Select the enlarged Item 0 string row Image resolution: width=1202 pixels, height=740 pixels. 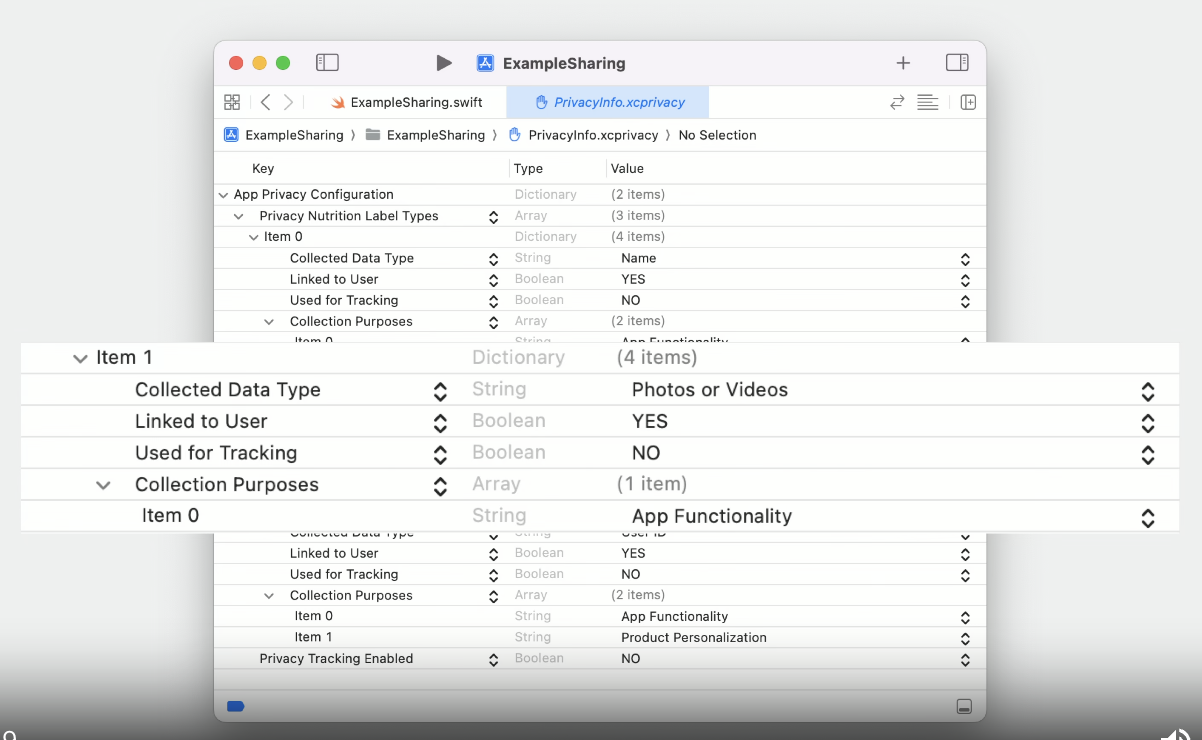600,516
